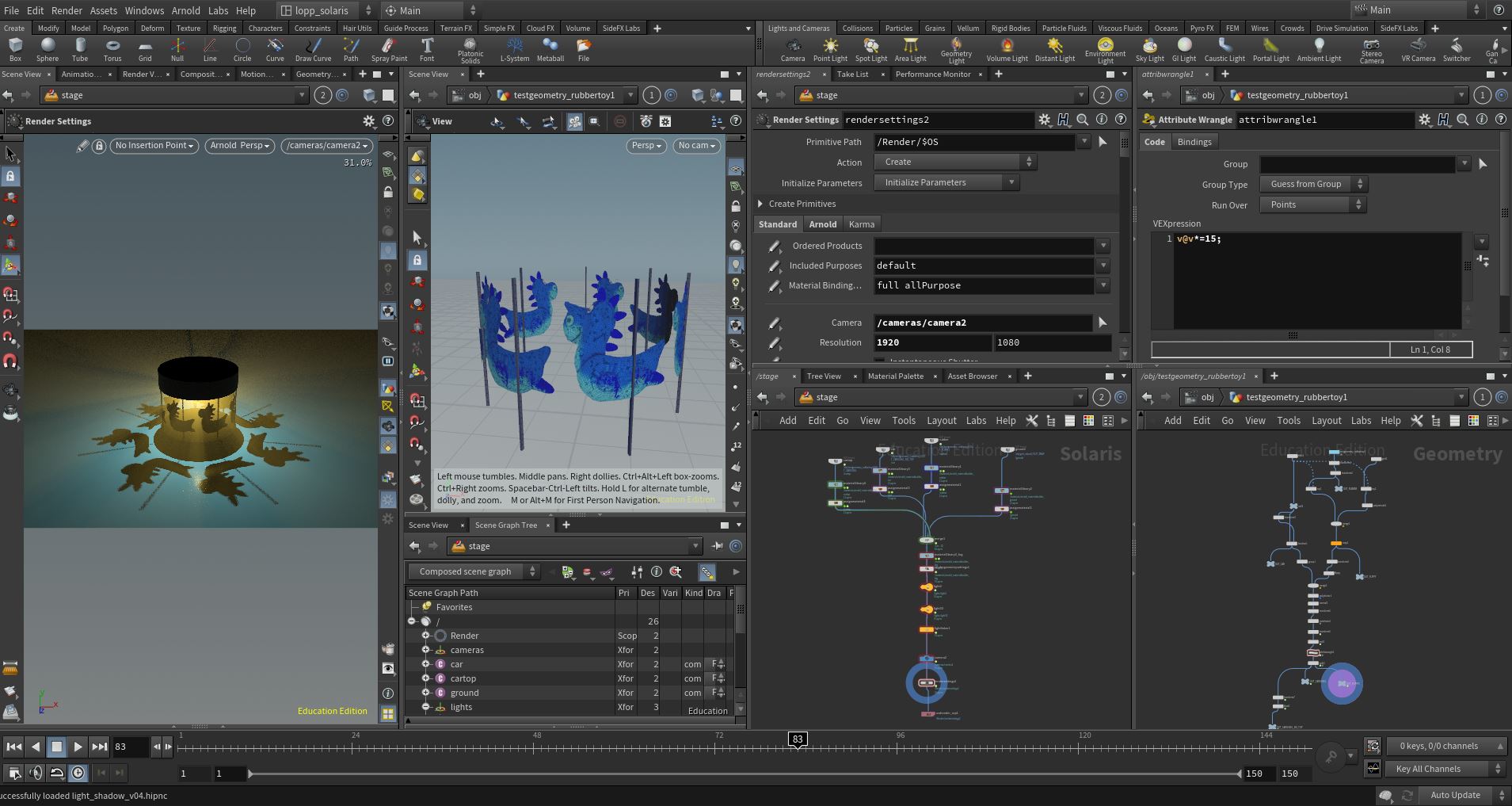
Task: Switch to the Material Palette tab
Action: pos(896,376)
